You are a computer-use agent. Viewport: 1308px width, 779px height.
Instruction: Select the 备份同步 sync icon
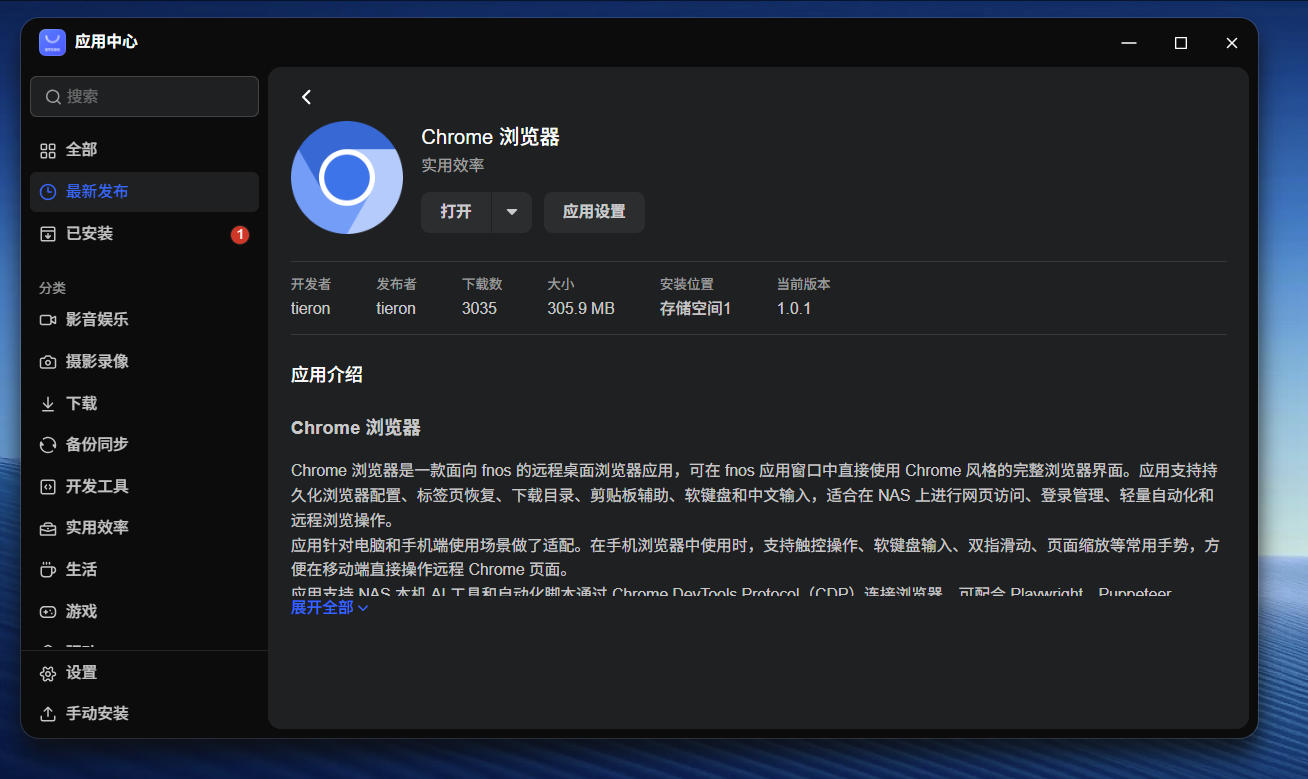(x=48, y=445)
